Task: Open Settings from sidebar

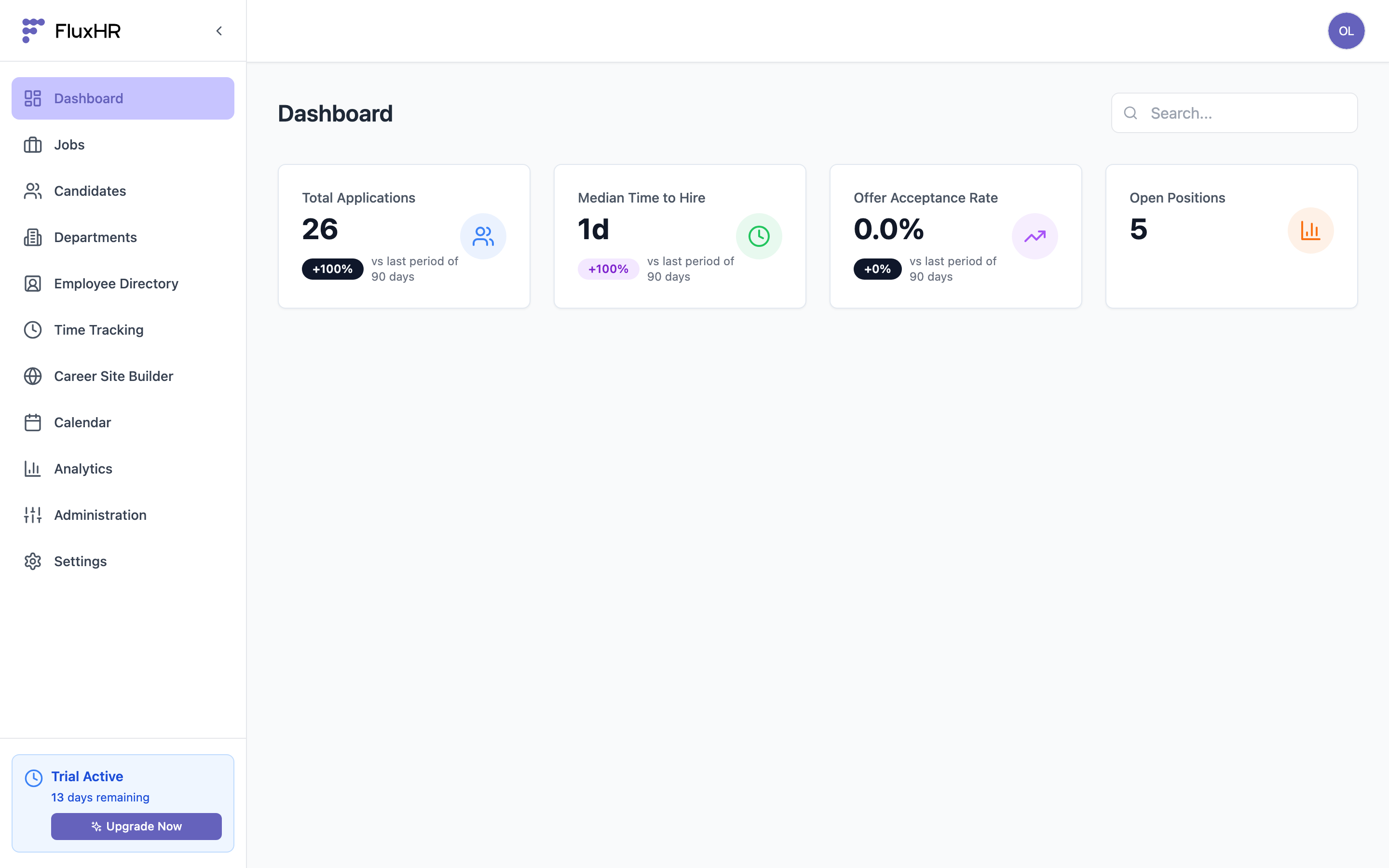Action: 123,561
